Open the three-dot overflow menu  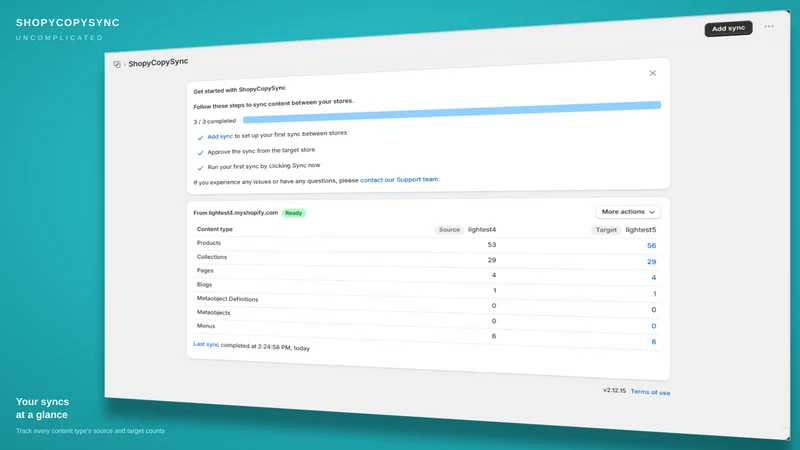pos(769,26)
